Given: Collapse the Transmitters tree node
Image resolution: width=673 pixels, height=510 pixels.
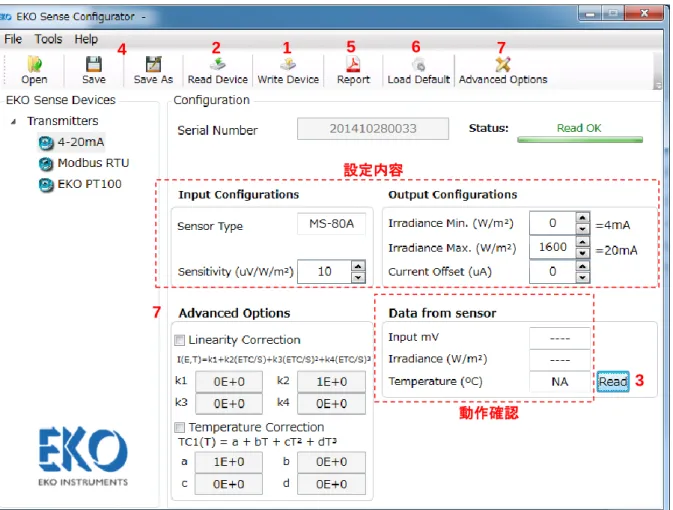Looking at the screenshot, I should tap(14, 121).
